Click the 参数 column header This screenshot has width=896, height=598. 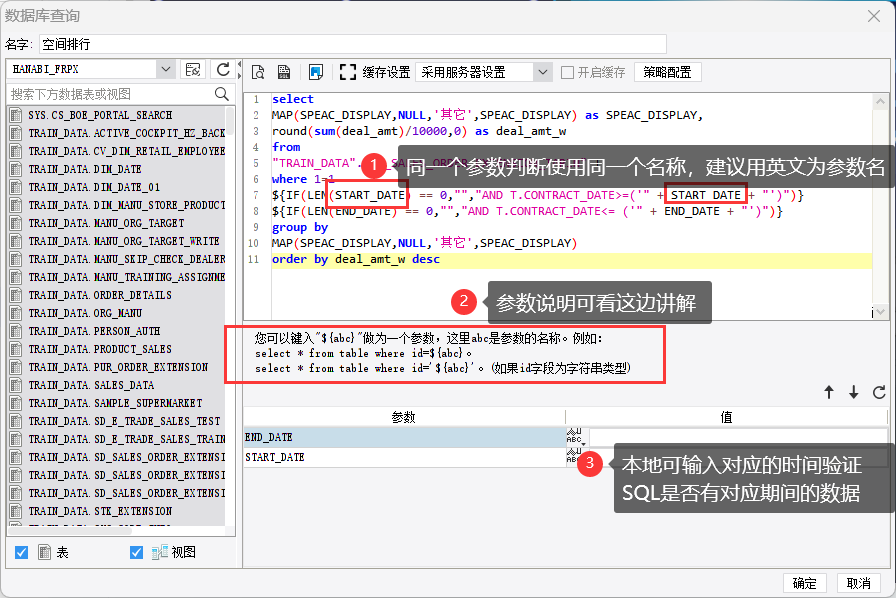click(x=404, y=417)
